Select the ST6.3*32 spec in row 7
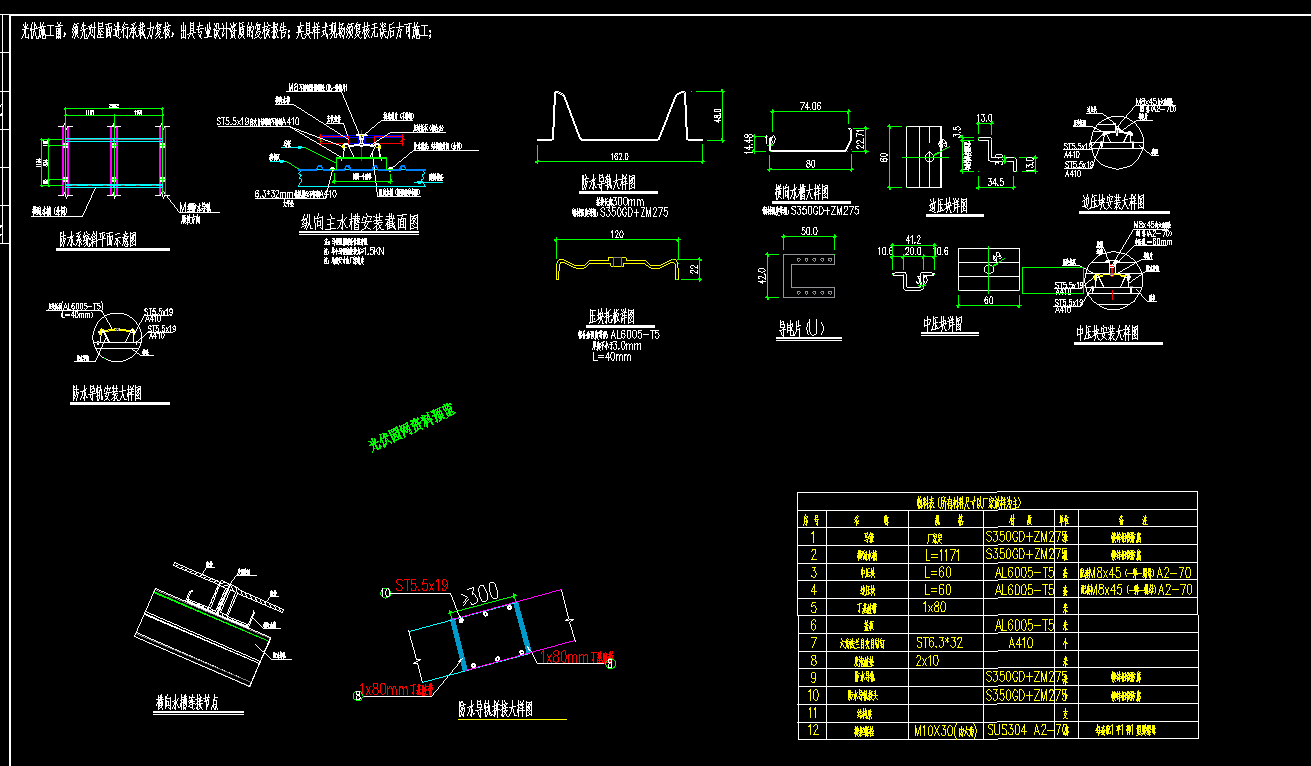This screenshot has width=1311, height=766. [x=942, y=642]
